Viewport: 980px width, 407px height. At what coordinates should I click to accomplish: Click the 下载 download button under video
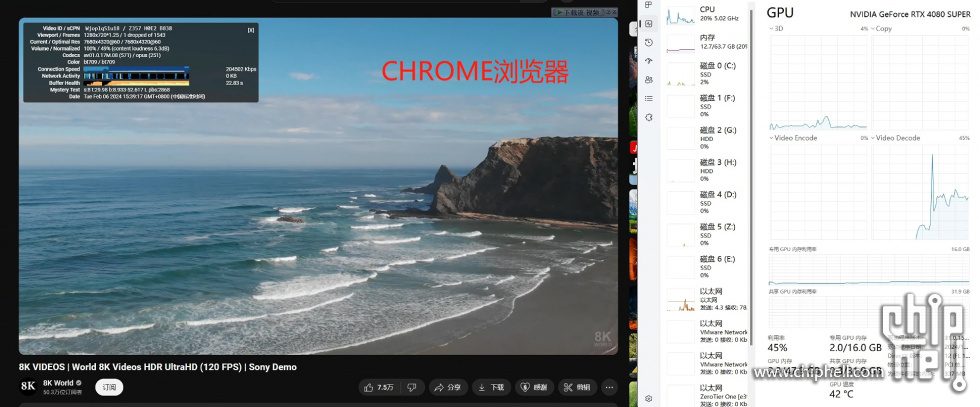tap(491, 388)
